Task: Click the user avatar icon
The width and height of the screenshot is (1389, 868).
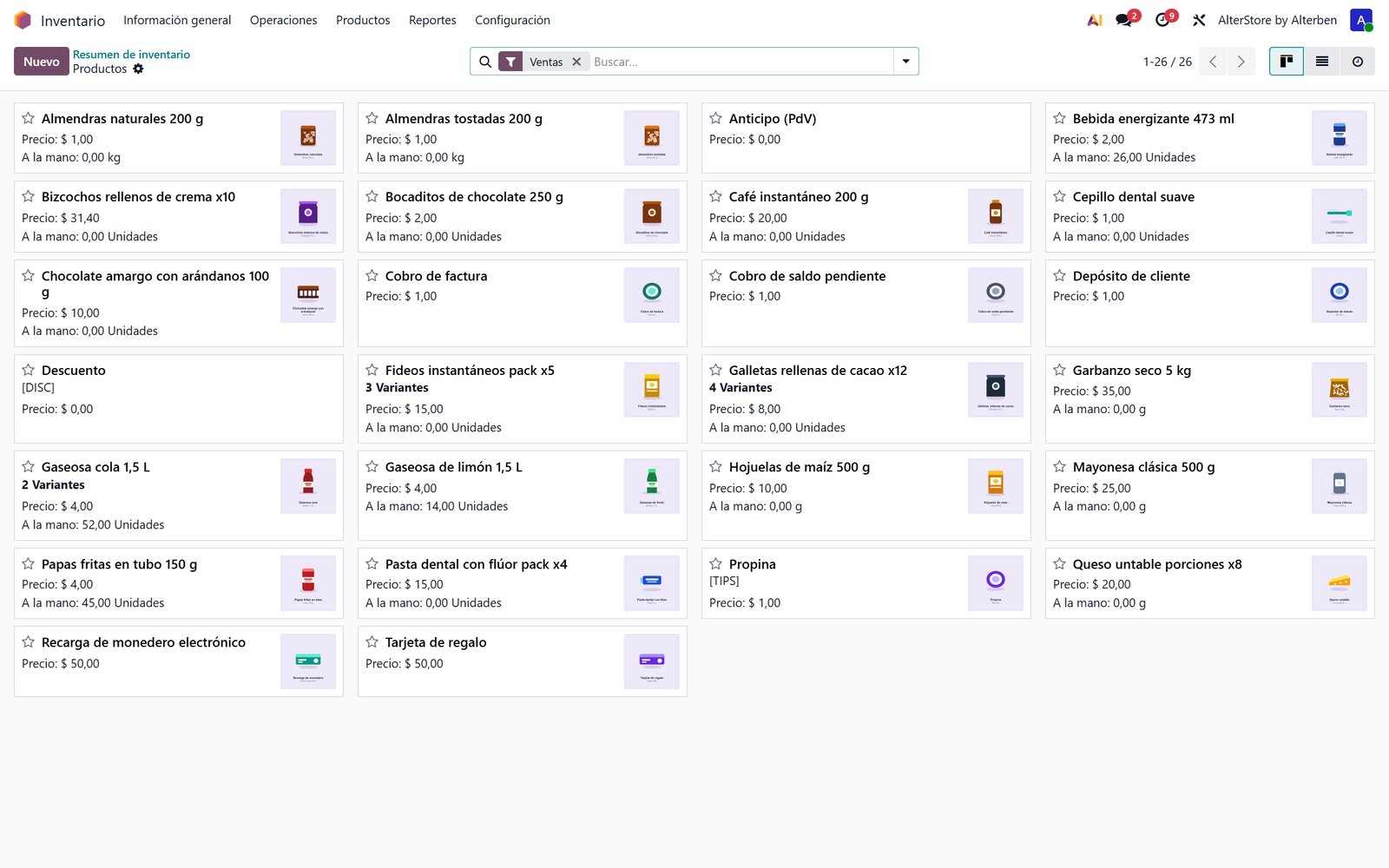Action: pos(1360,20)
